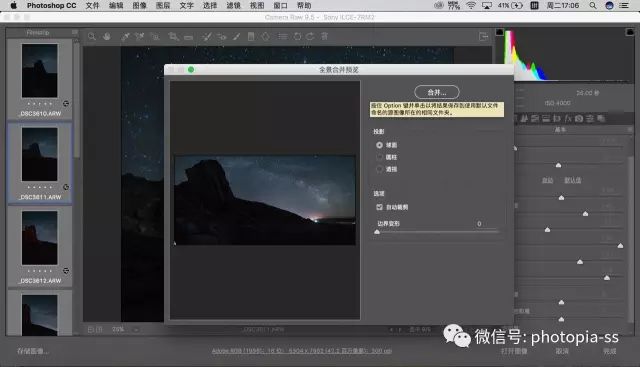Rotate image clockwise
This screenshot has width=640, height=367.
point(310,36)
